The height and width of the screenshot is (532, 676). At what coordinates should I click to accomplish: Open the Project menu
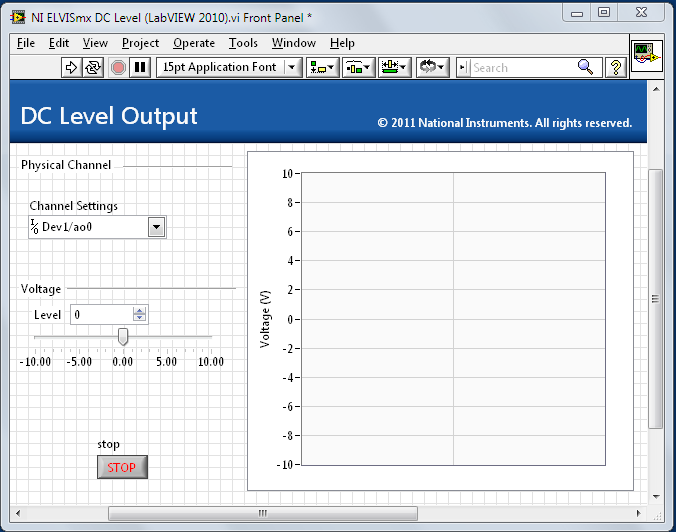pyautogui.click(x=140, y=43)
